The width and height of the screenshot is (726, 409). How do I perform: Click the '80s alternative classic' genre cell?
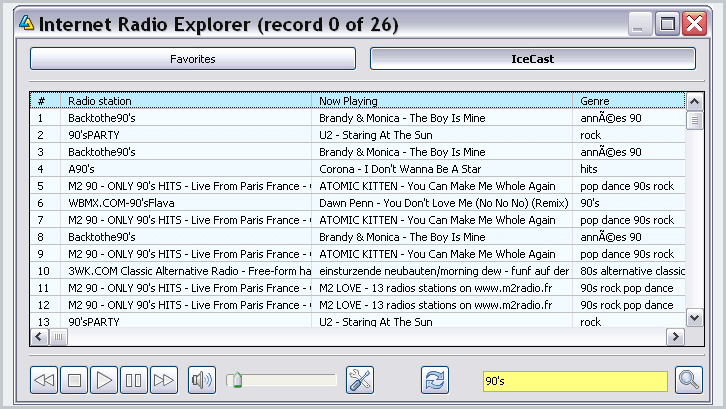[629, 271]
